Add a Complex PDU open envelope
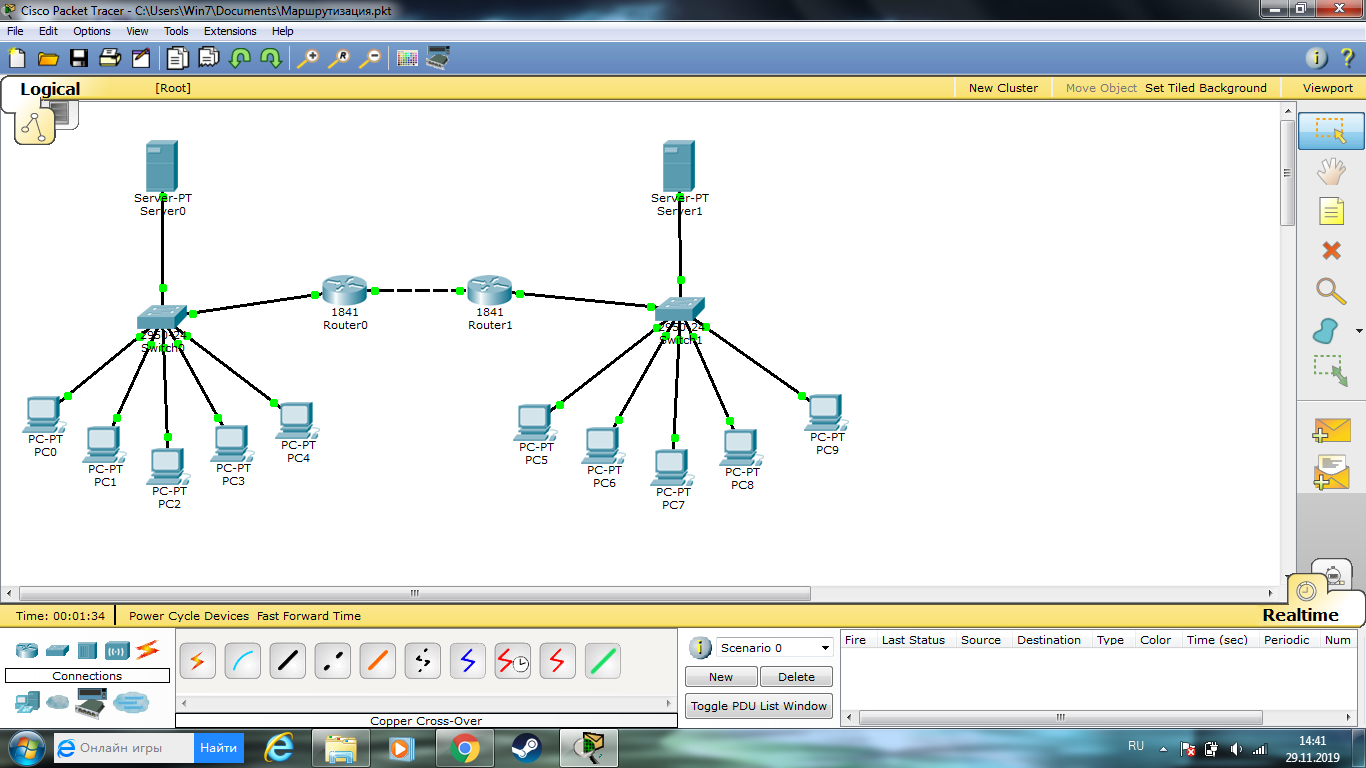The image size is (1366, 768). (1331, 471)
